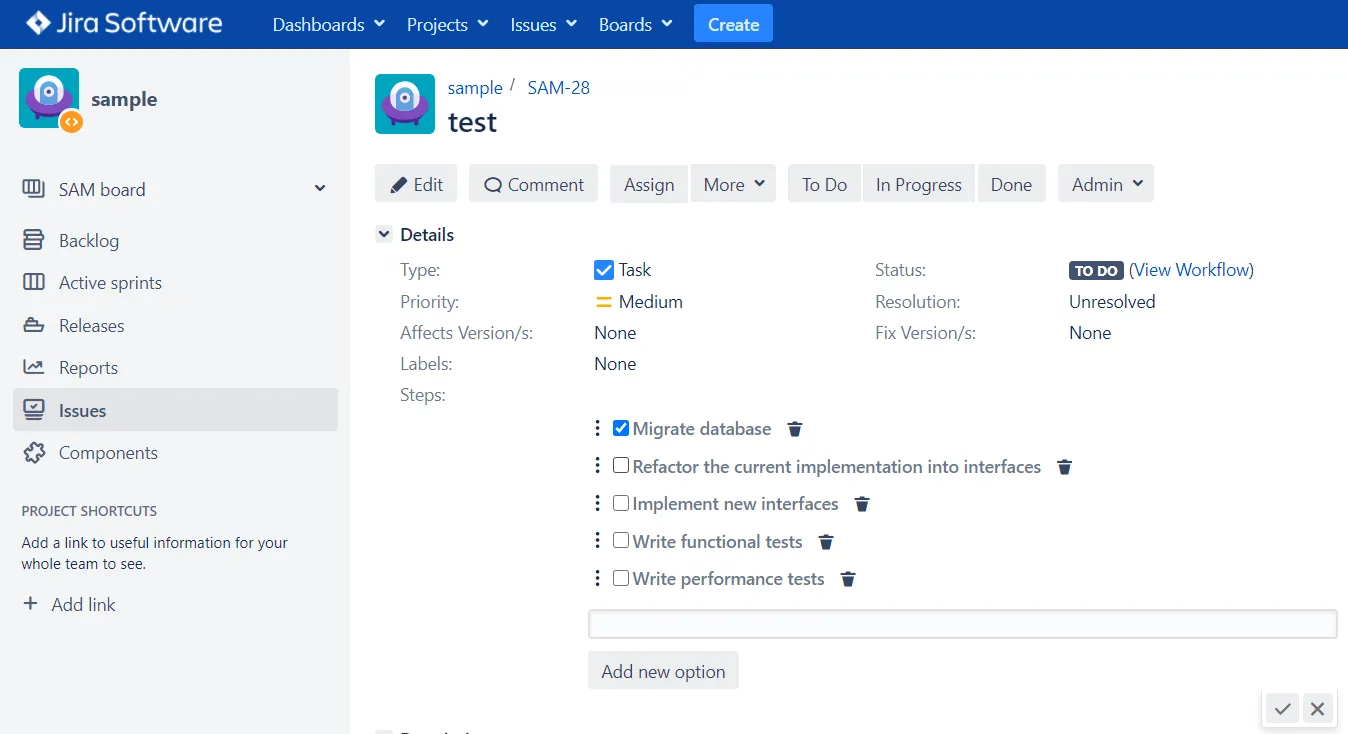1348x734 pixels.
Task: Uncheck the Migrate database checkbox
Action: coord(621,428)
